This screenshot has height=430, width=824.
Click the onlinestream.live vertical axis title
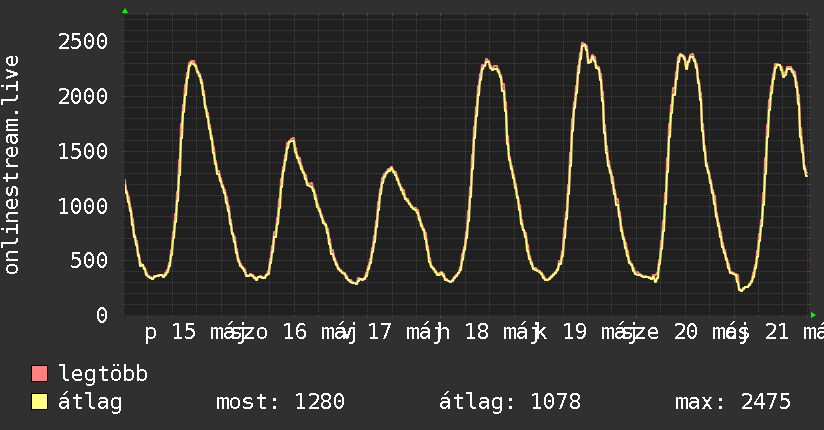(x=11, y=165)
